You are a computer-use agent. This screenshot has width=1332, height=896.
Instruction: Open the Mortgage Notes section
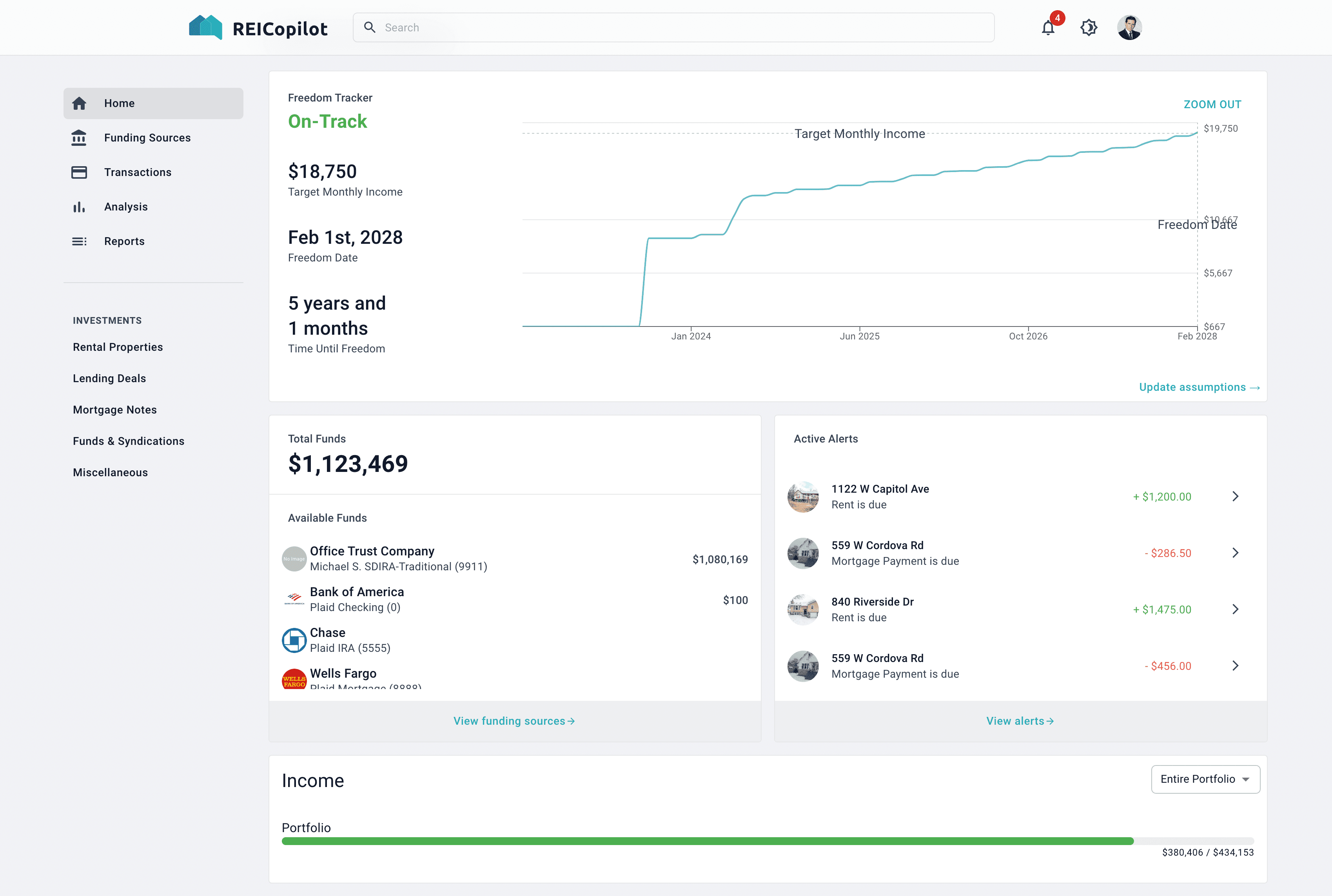point(115,410)
